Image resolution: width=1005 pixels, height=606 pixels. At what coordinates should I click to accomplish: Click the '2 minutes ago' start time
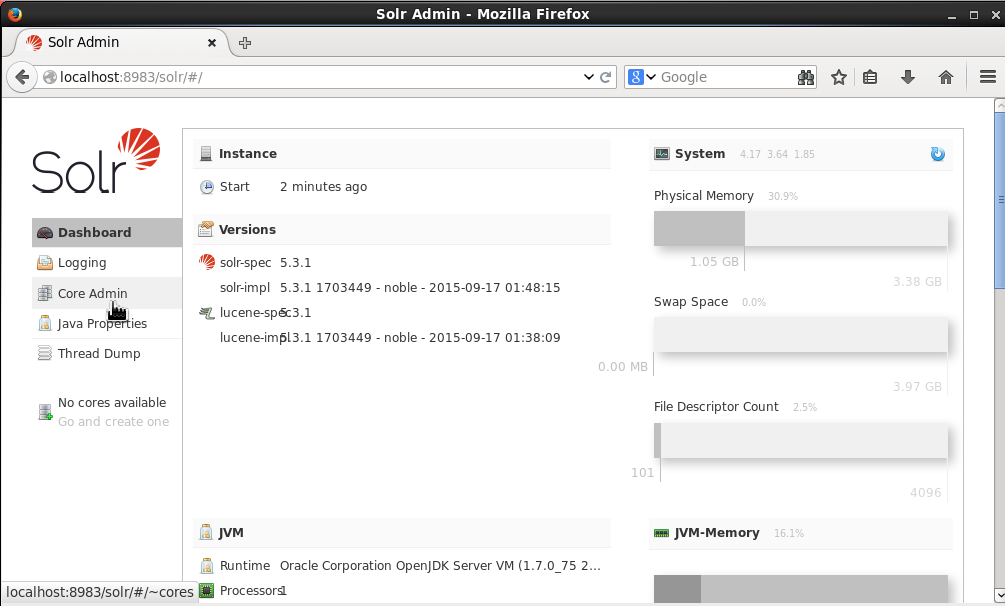click(324, 187)
